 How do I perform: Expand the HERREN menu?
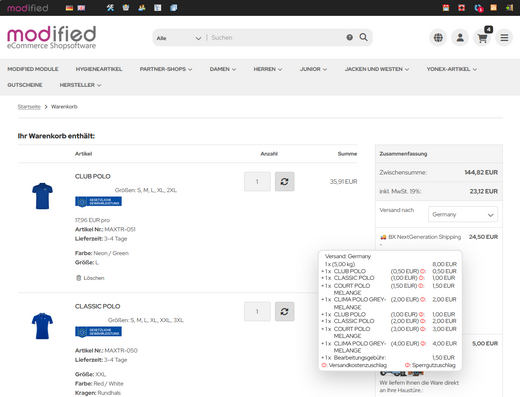pos(268,69)
